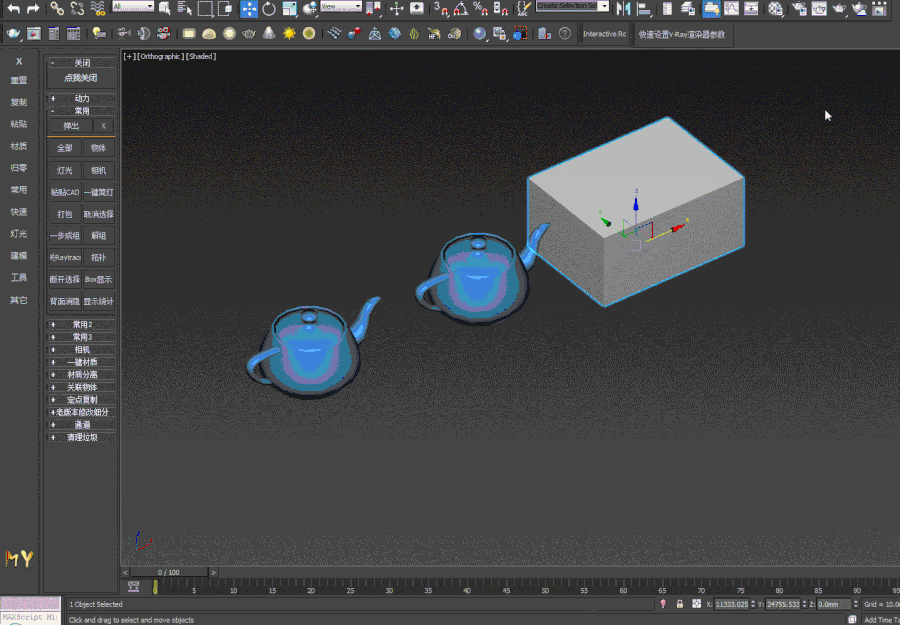Open the Rendered Frame Window icon
This screenshot has height=625, width=900.
tap(819, 8)
